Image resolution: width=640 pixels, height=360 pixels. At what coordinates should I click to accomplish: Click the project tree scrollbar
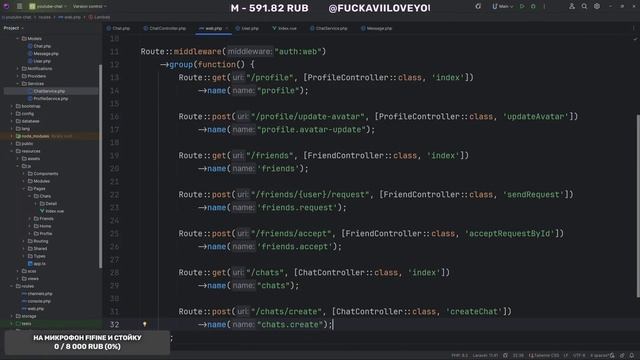tap(100, 166)
